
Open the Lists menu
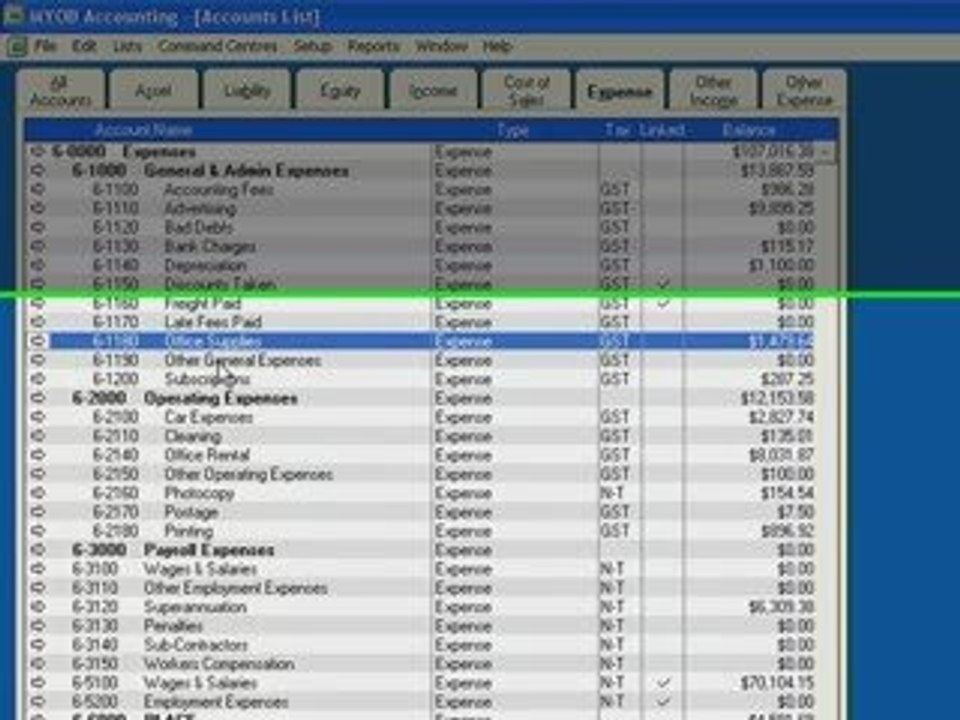pos(127,46)
